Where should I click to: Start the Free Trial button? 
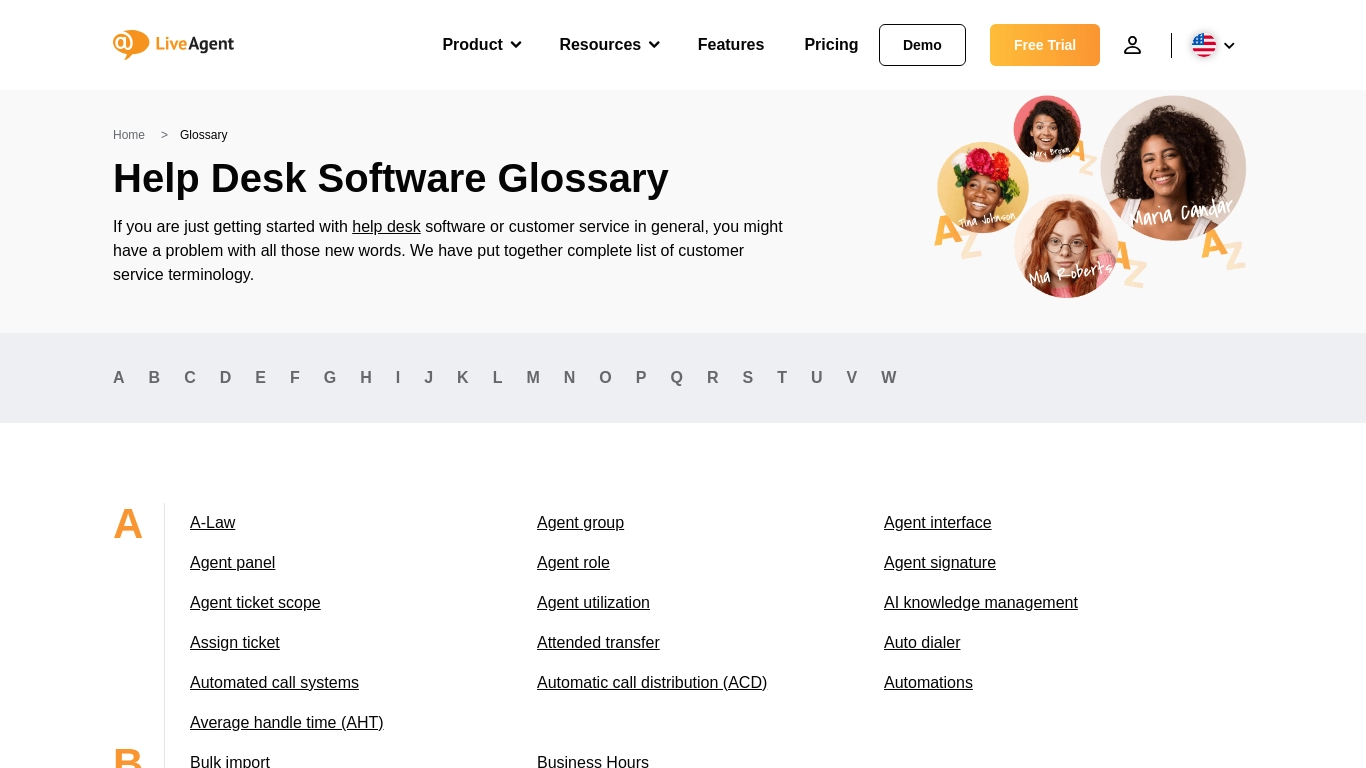click(1044, 45)
